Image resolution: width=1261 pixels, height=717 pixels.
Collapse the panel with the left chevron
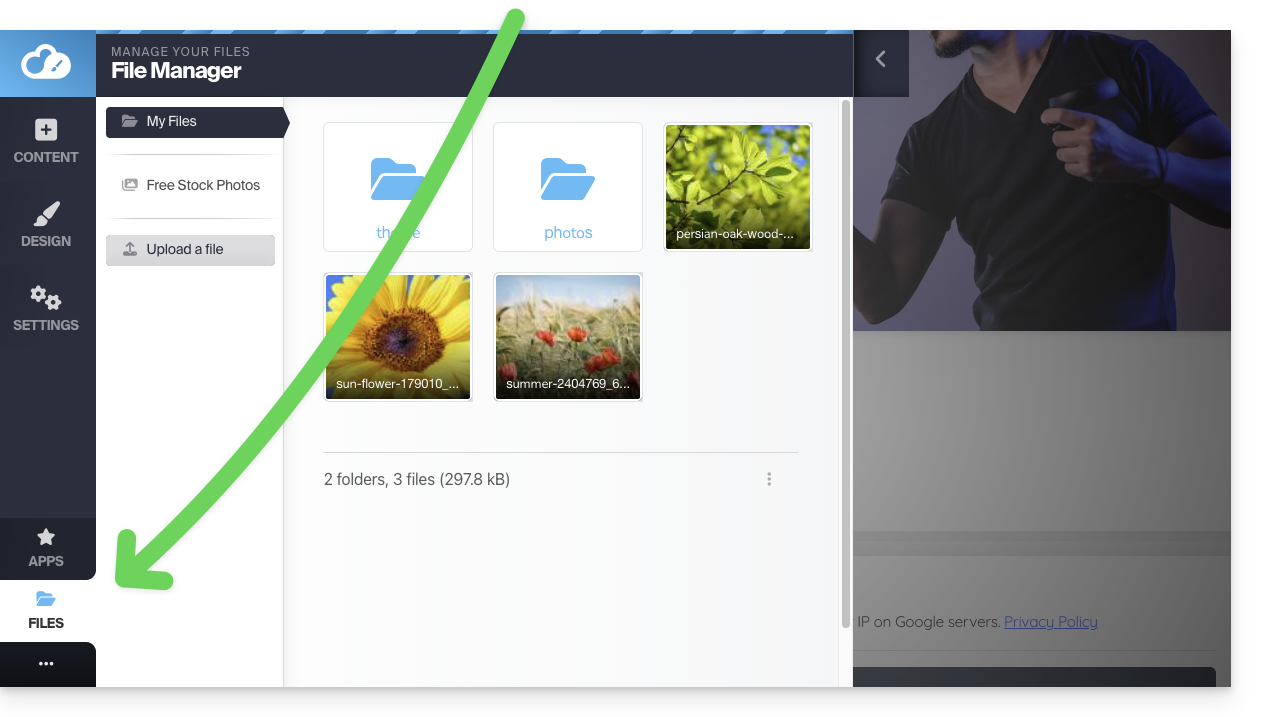(881, 59)
